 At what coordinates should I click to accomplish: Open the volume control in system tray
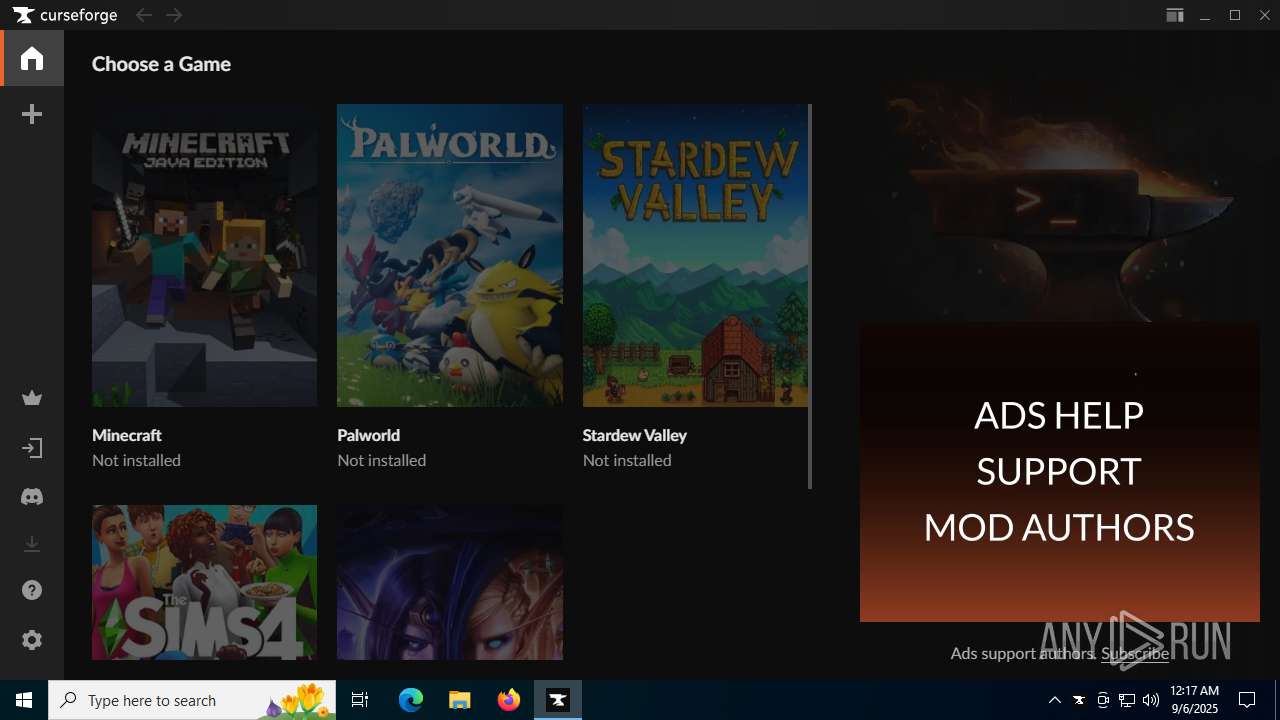[1151, 700]
